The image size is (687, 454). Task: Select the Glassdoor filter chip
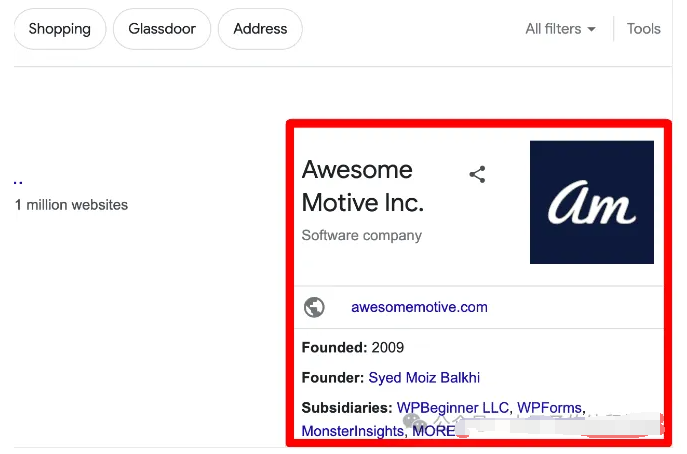click(x=162, y=29)
